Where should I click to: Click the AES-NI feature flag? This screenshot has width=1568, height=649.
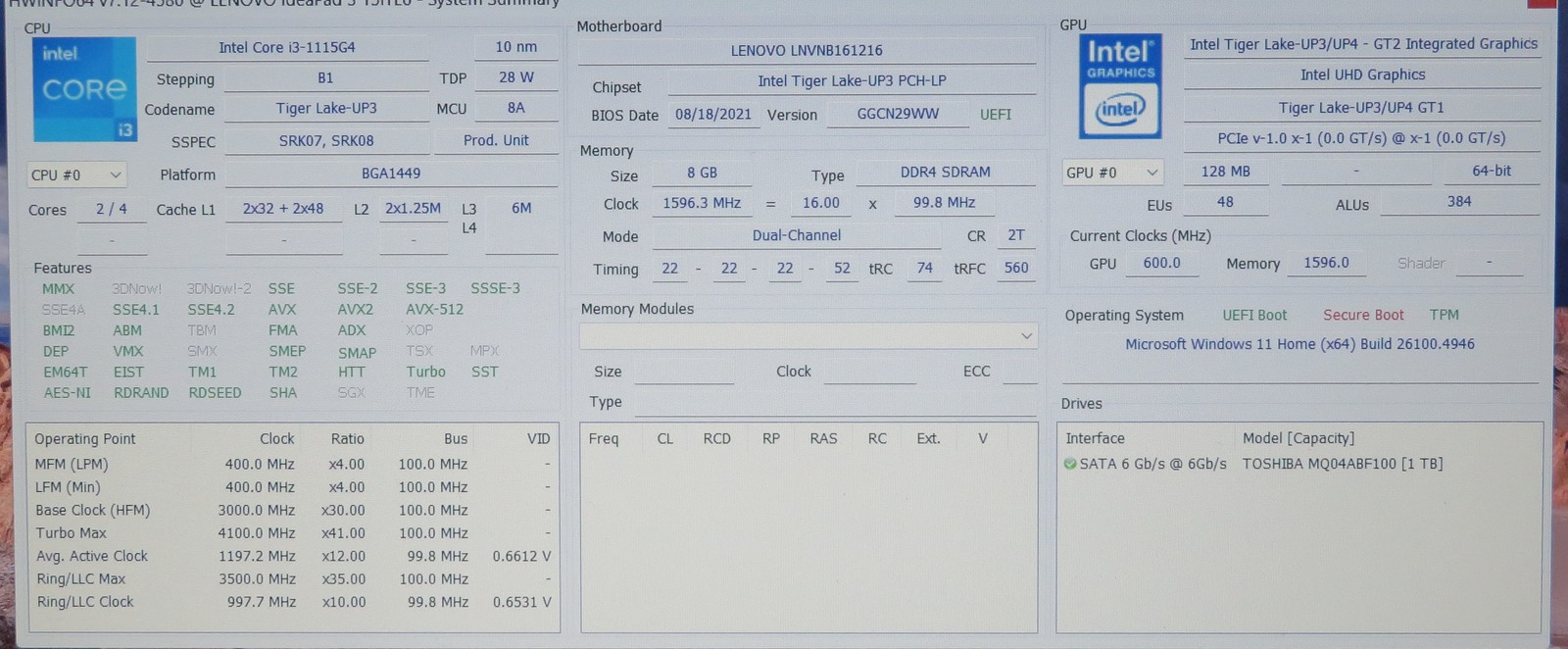(x=67, y=393)
